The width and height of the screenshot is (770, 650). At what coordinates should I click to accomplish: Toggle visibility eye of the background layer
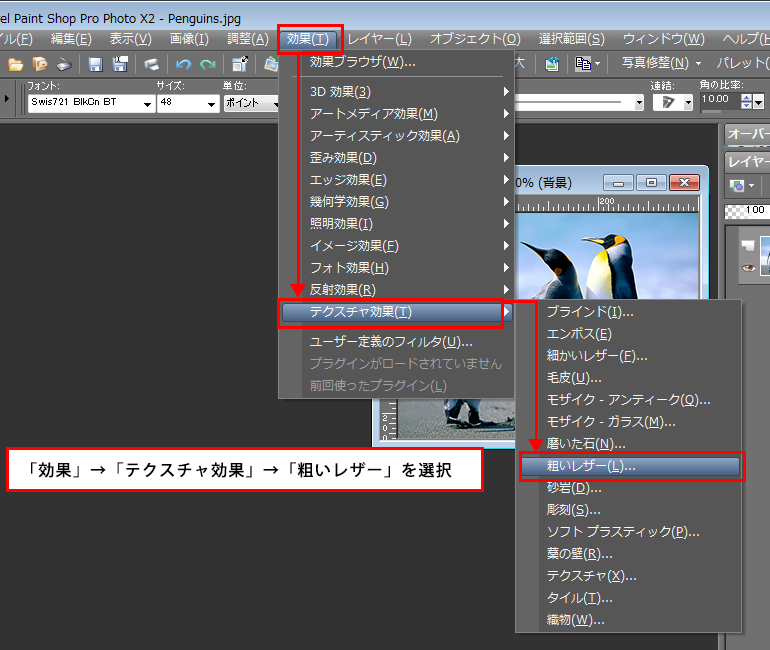coord(748,268)
